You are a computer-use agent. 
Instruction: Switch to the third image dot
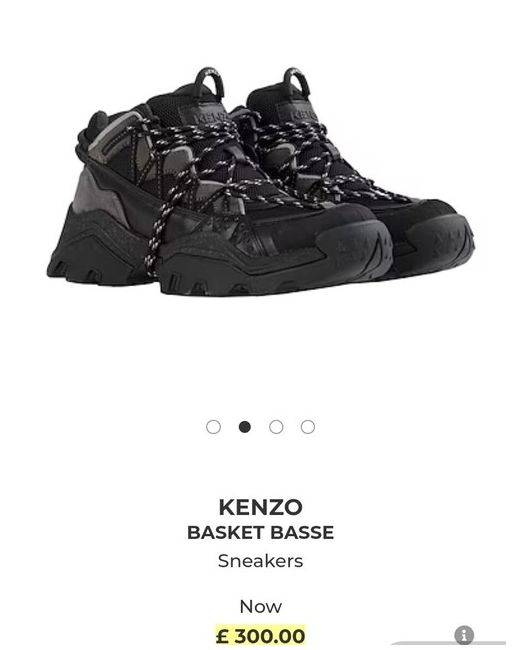click(x=276, y=427)
